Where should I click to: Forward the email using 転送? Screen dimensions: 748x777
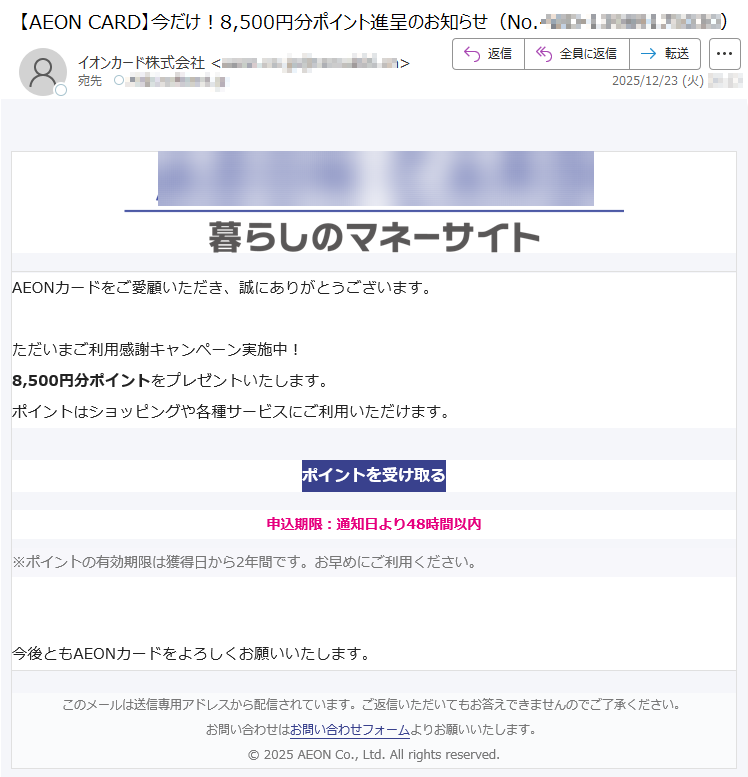tap(666, 54)
